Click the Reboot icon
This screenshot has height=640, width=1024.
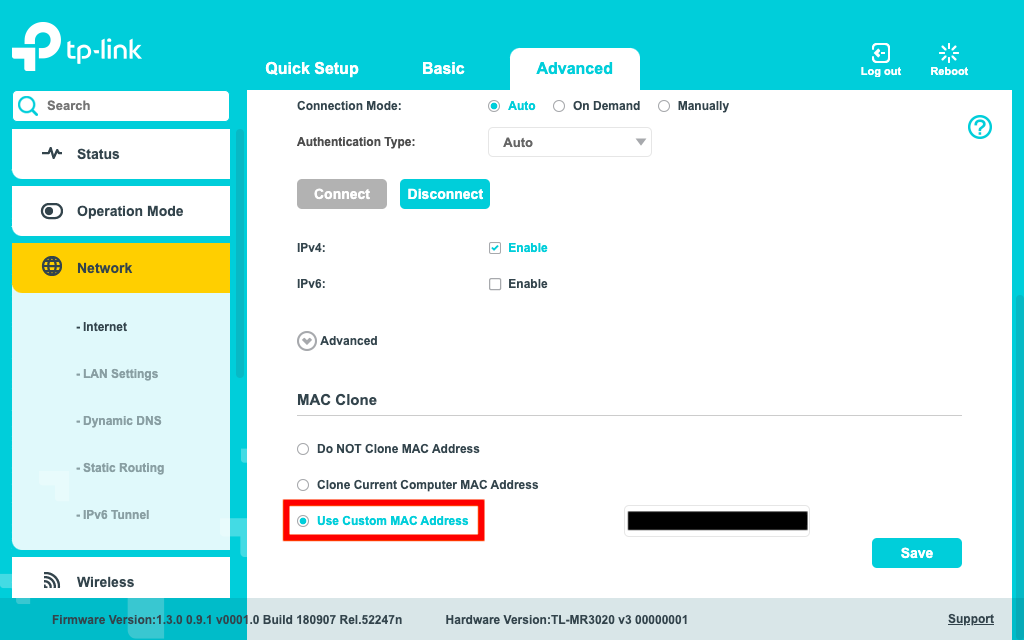pyautogui.click(x=949, y=53)
